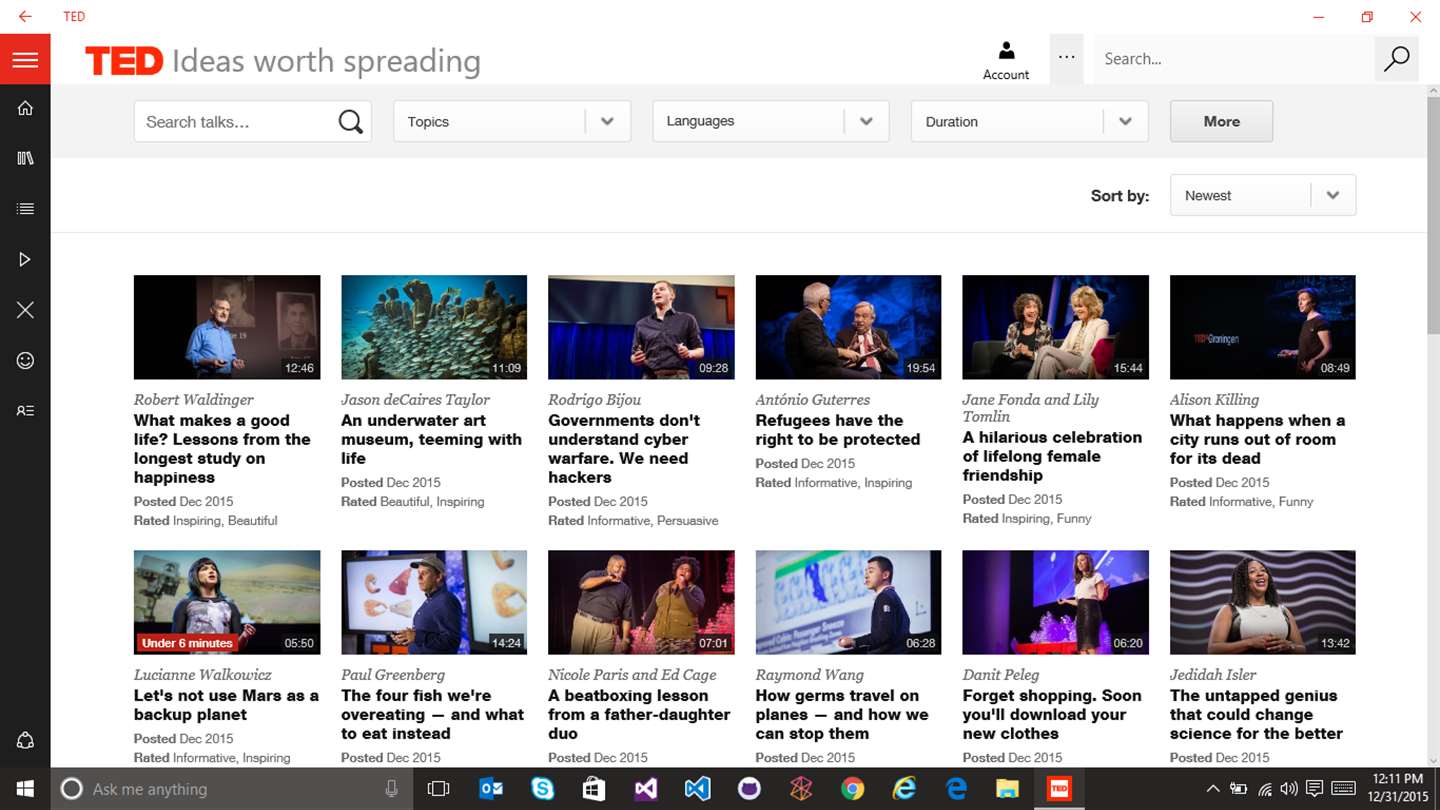1440x810 pixels.
Task: Click the play icon in the sidebar
Action: tap(25, 260)
